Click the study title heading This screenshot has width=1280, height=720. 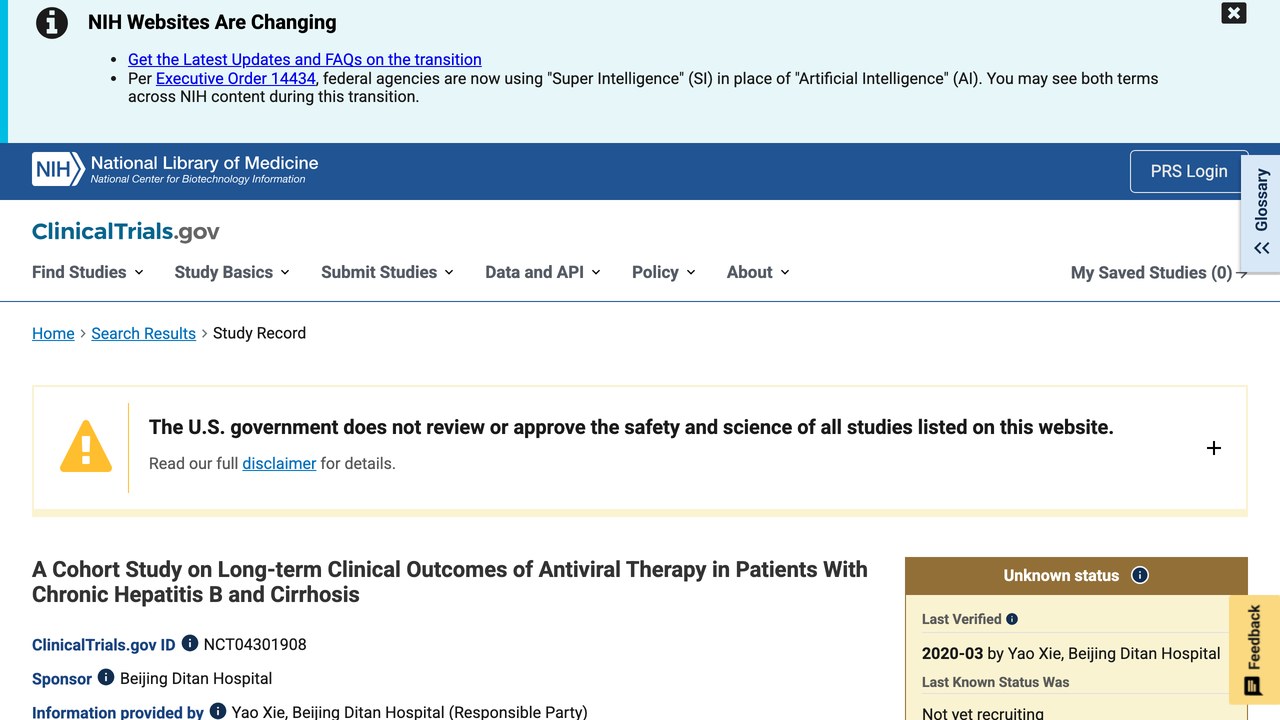click(450, 582)
